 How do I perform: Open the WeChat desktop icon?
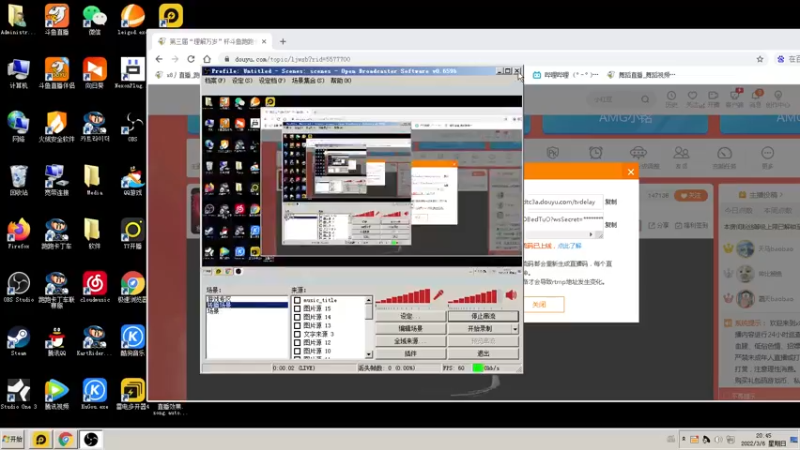coord(94,19)
